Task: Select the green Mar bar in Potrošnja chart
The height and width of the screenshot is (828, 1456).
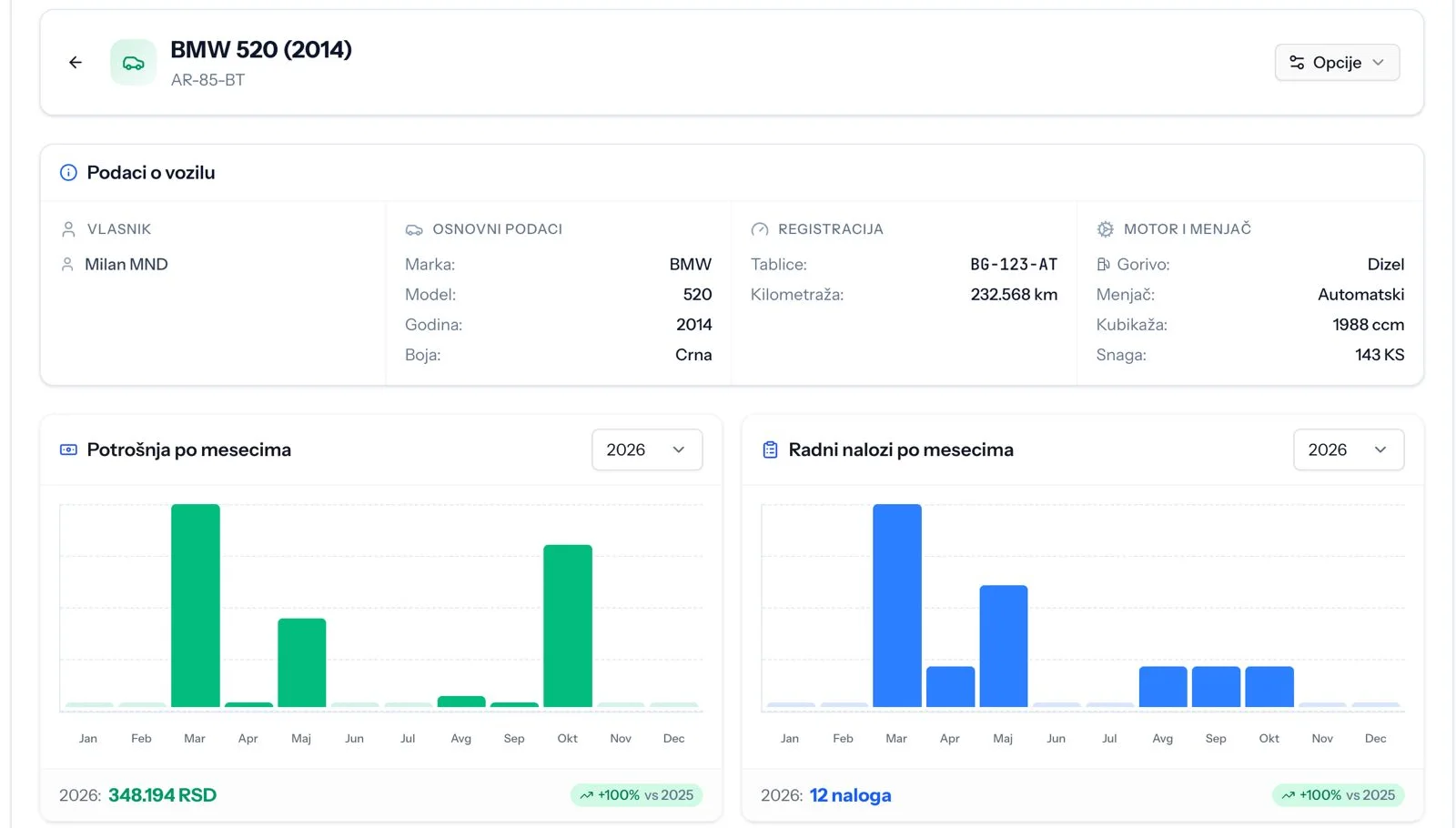Action: [x=196, y=606]
